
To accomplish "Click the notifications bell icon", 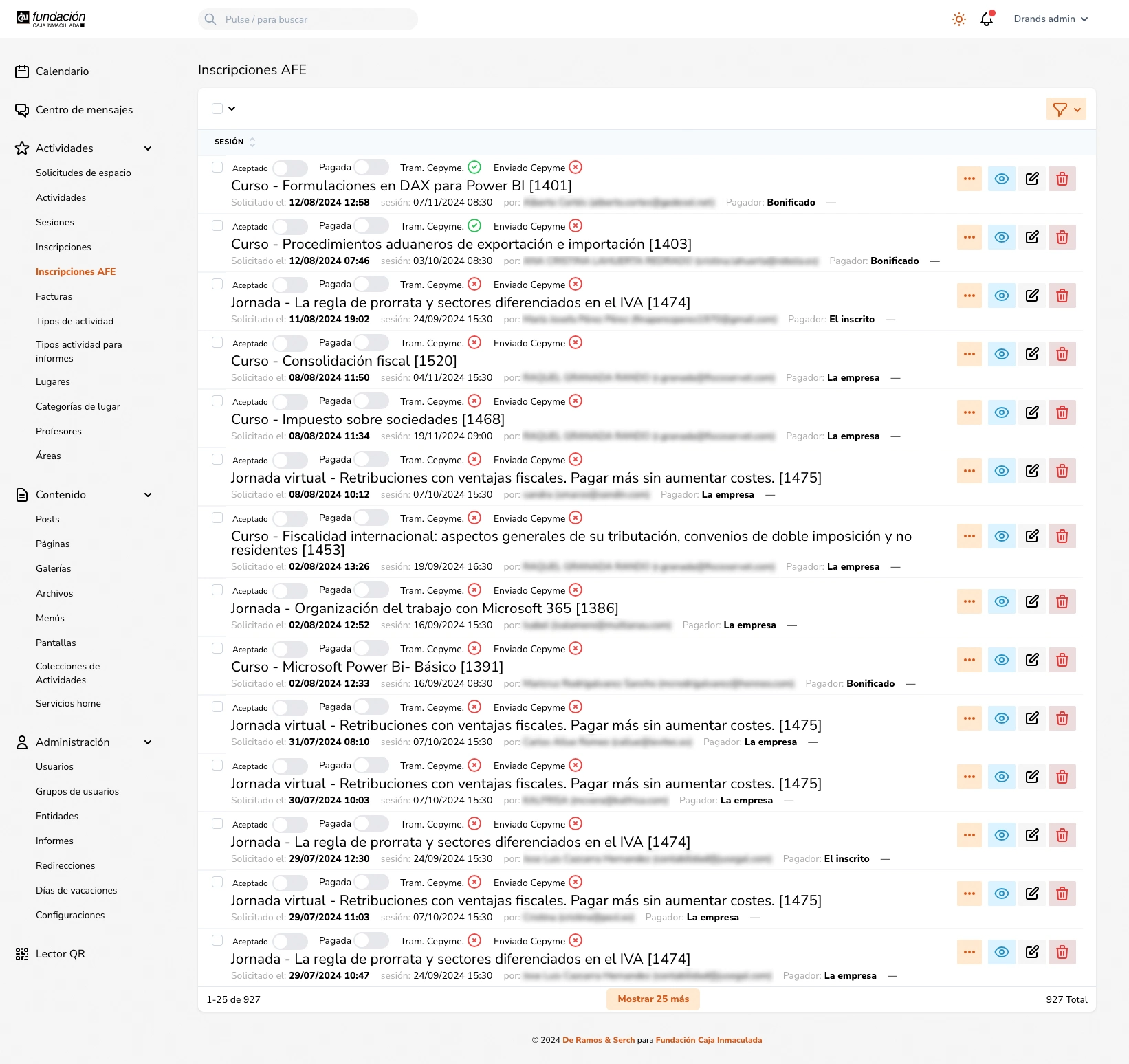I will pos(987,19).
